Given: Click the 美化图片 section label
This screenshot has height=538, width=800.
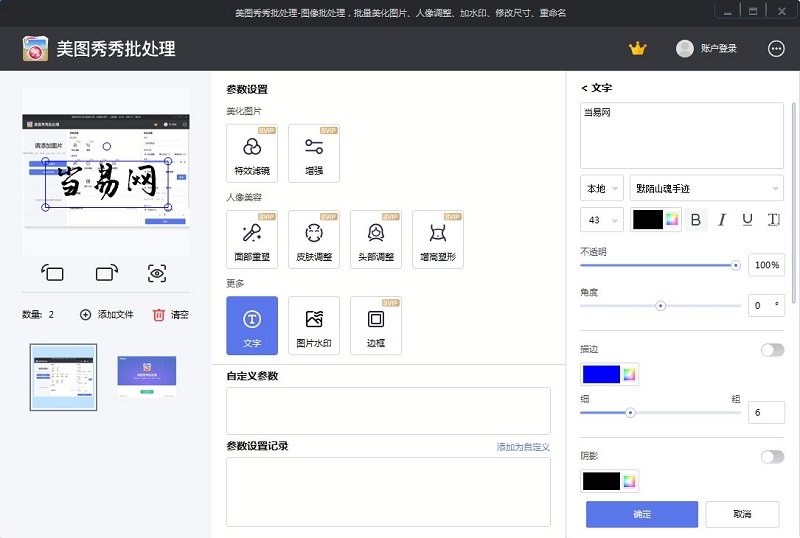Looking at the screenshot, I should click(244, 111).
